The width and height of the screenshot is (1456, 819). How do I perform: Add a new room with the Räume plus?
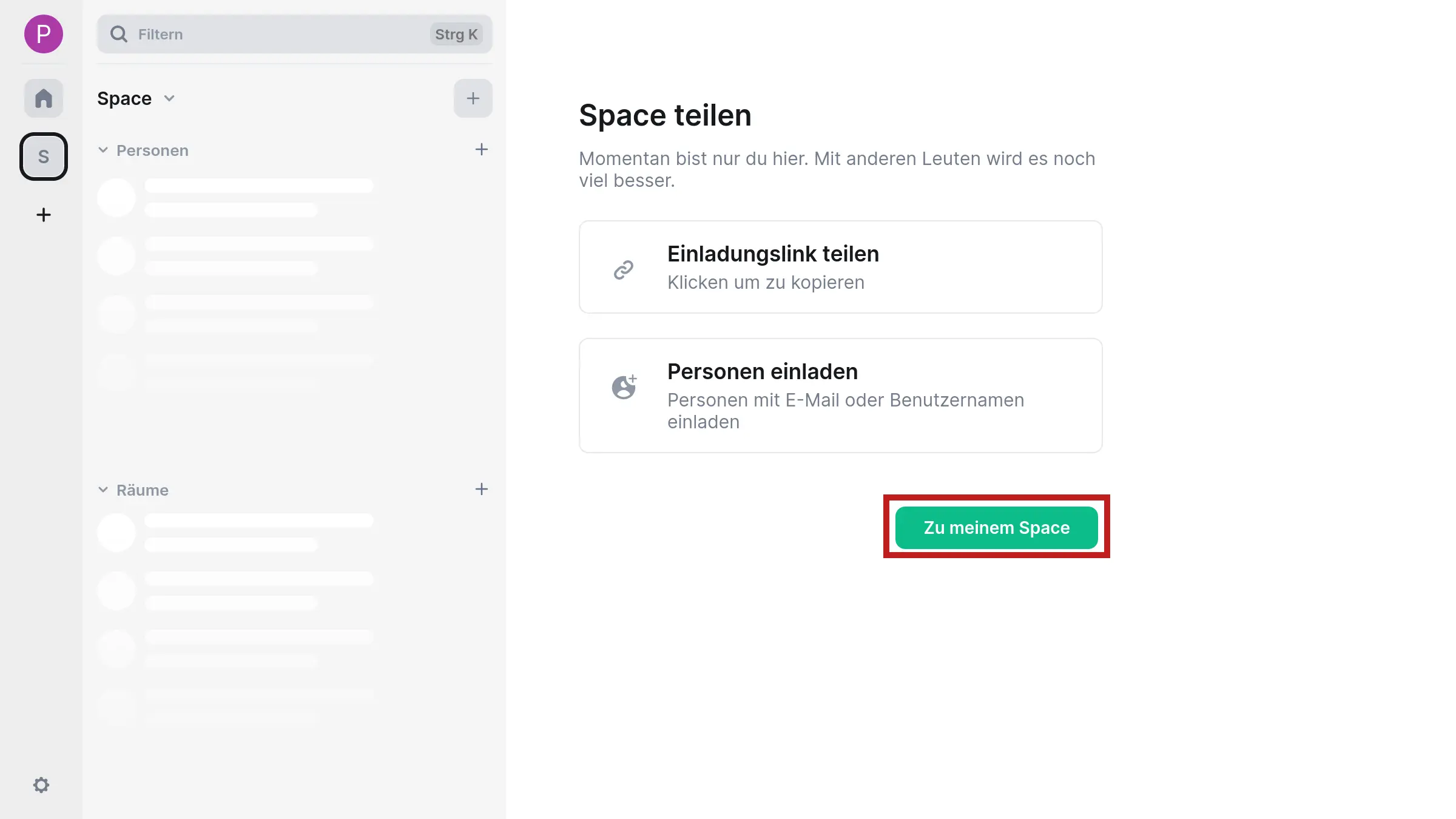coord(481,489)
